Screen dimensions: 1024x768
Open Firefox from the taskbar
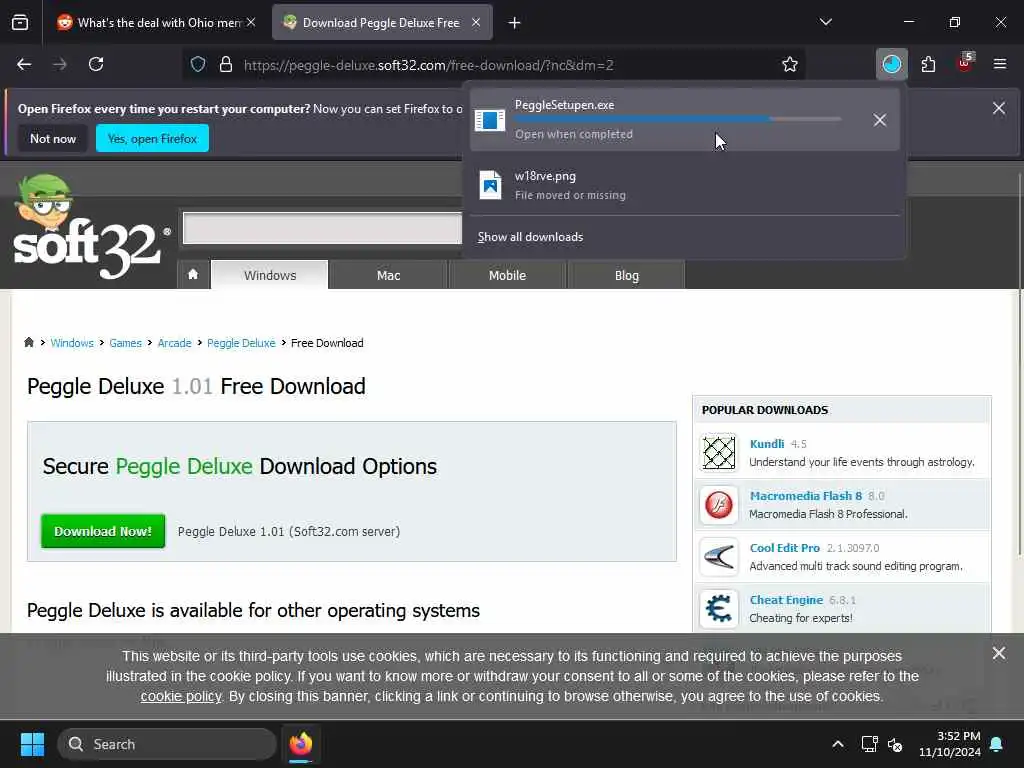[300, 744]
